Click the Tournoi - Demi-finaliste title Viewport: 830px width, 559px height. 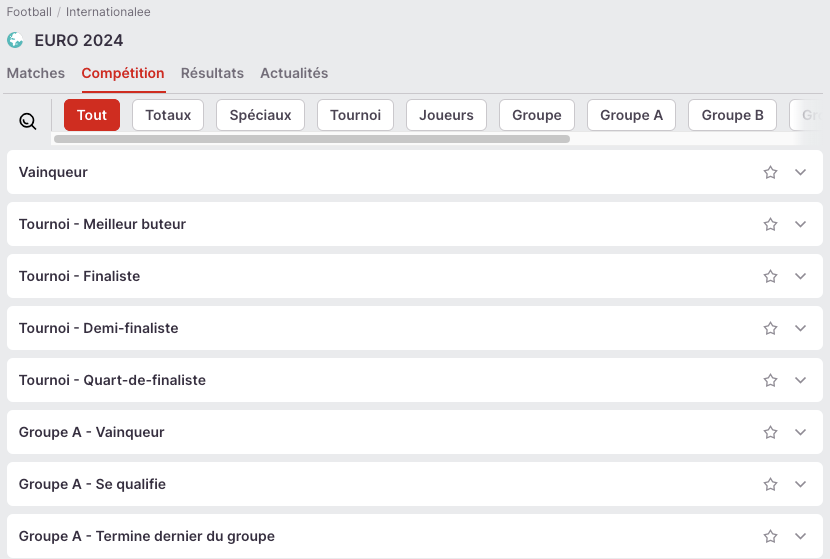(98, 328)
